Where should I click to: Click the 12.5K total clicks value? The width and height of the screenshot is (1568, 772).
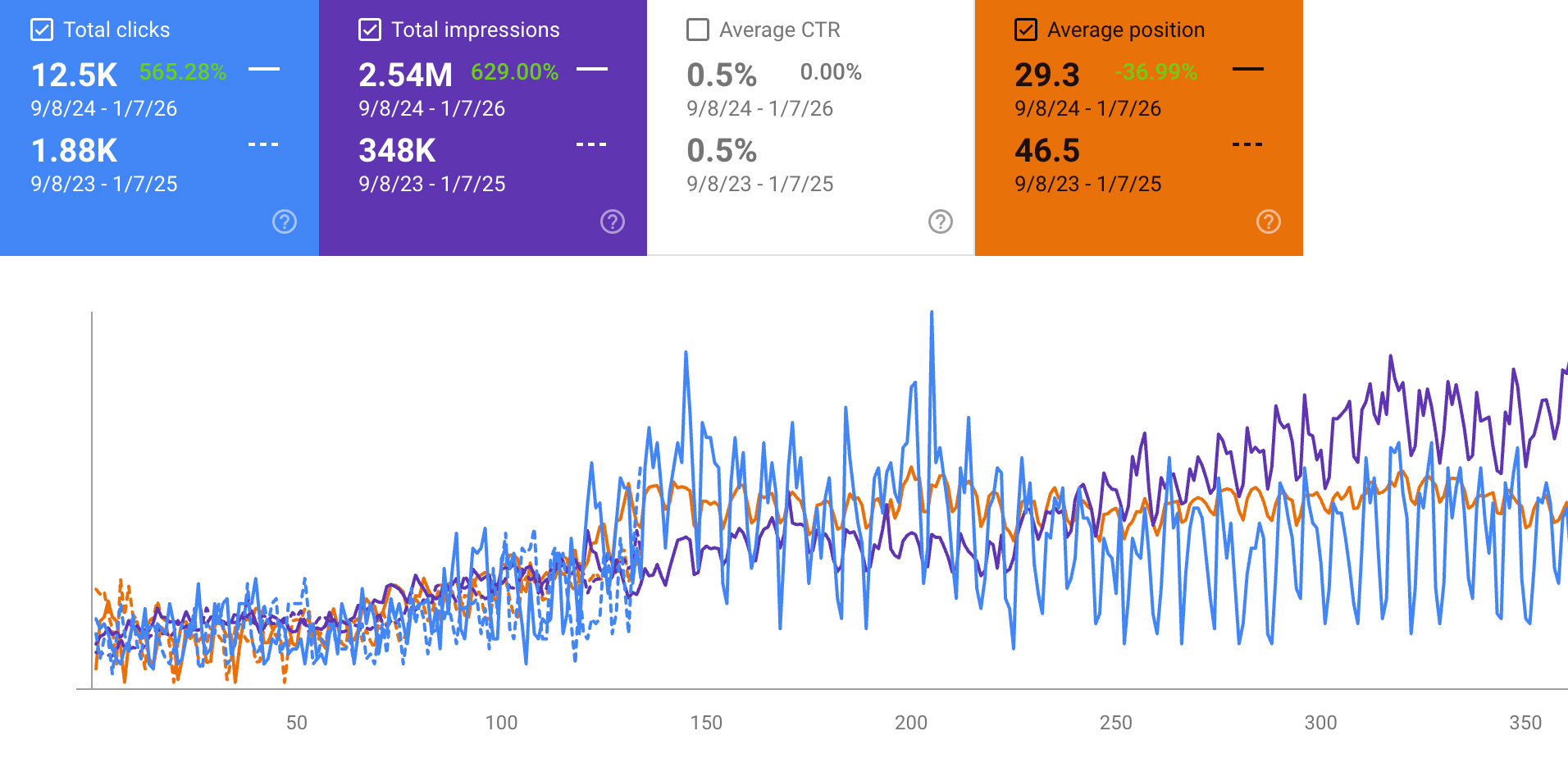(x=75, y=75)
